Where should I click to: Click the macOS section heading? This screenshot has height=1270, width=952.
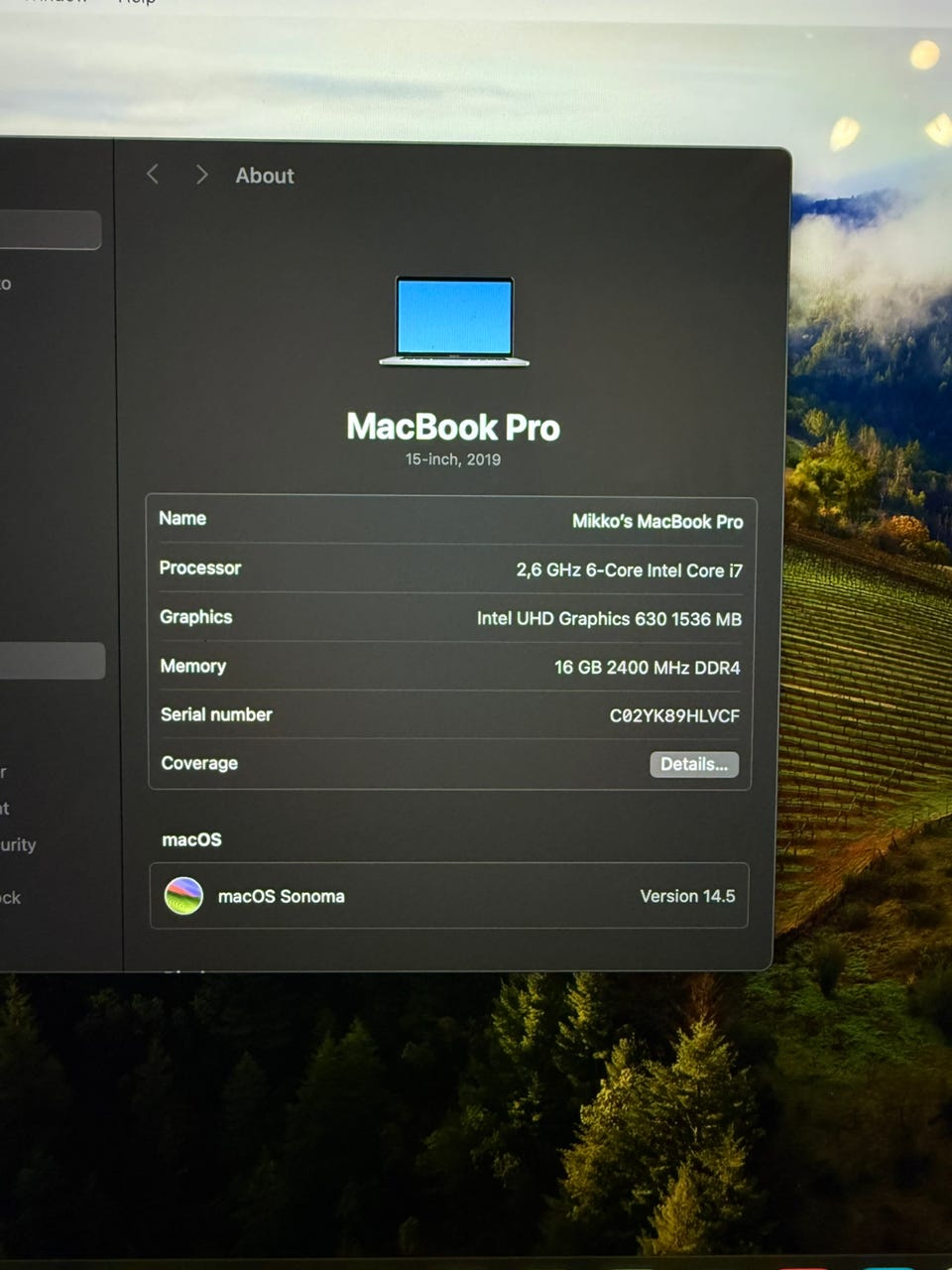[x=191, y=839]
